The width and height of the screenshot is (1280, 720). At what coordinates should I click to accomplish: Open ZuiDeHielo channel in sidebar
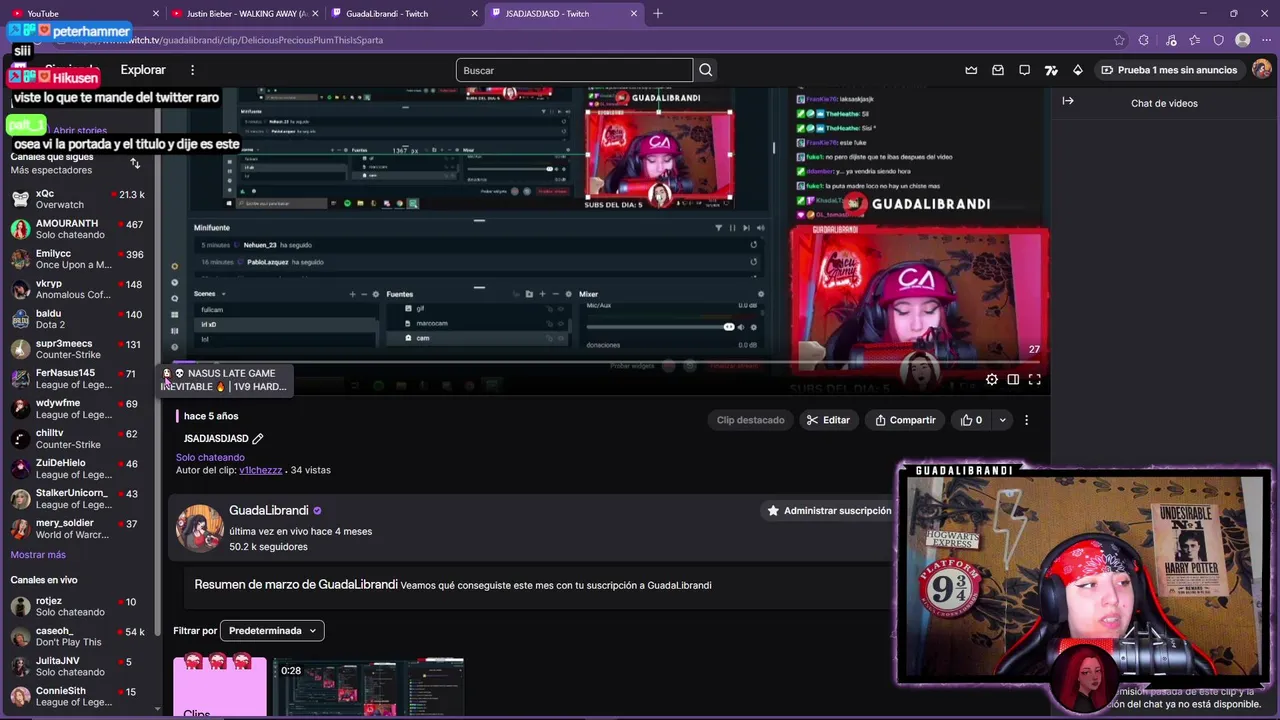coord(78,468)
